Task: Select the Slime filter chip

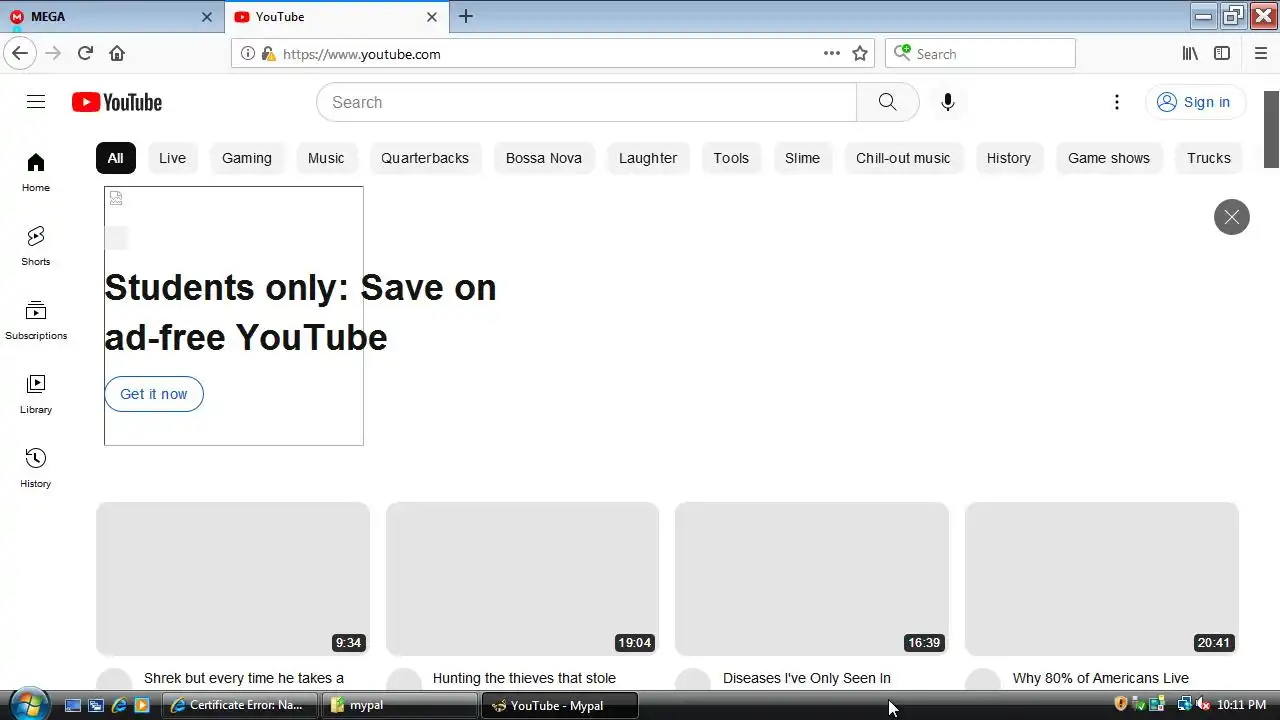Action: tap(802, 158)
